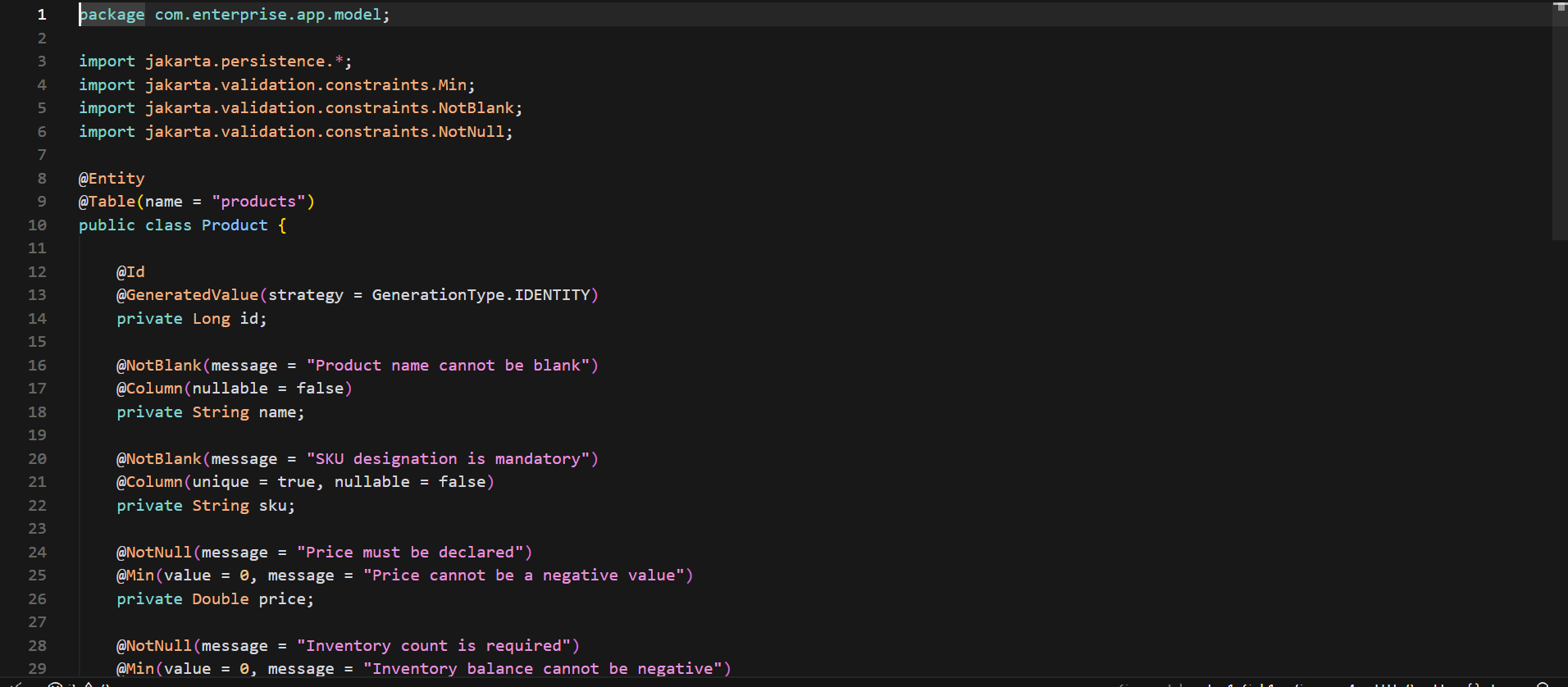This screenshot has width=1568, height=687.
Task: Click the 'jakarta.validation.constraints.NotNull' import path
Action: coord(325,132)
